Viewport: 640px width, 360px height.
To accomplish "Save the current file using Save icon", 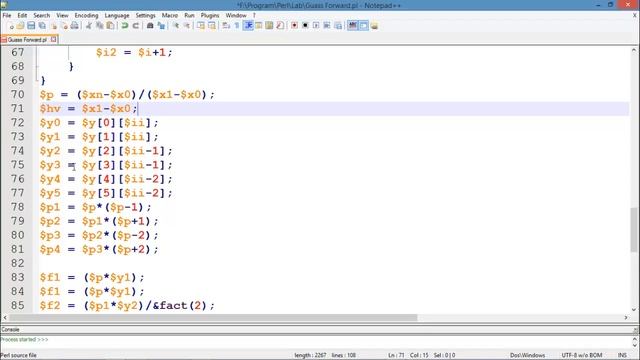I will tap(31, 26).
